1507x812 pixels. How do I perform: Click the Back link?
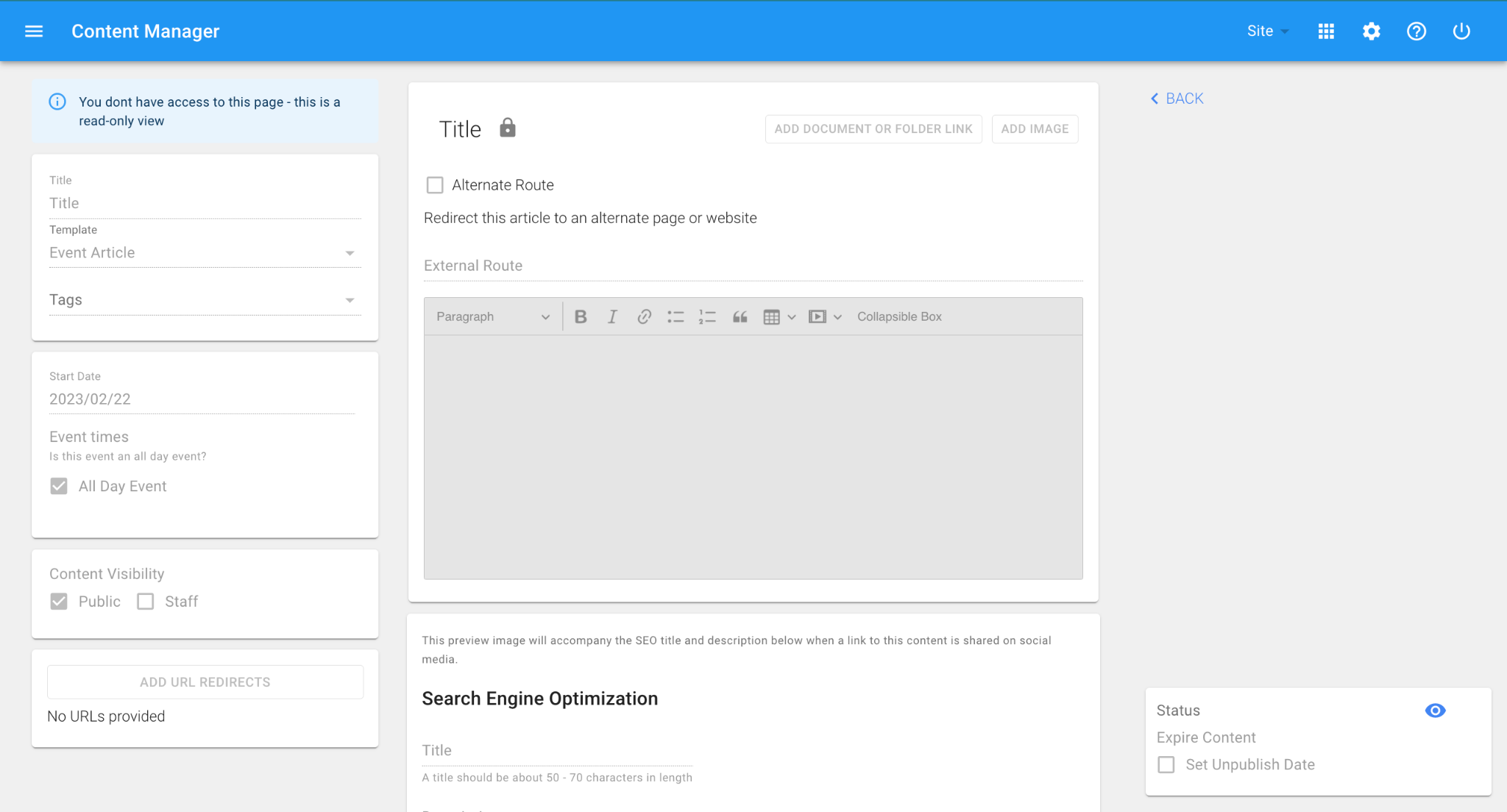pos(1177,99)
